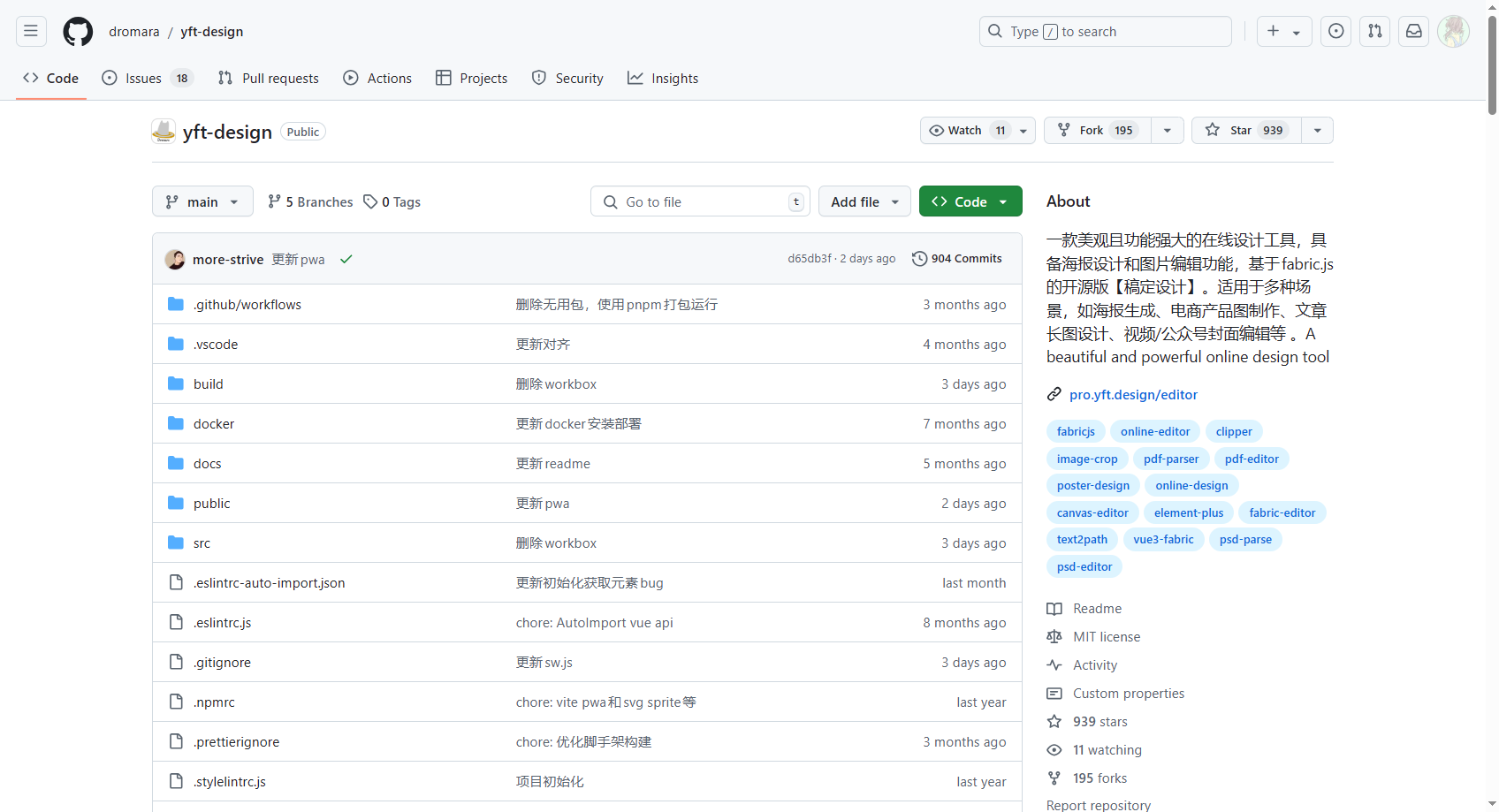This screenshot has height=812, width=1499.
Task: Expand the Add file dropdown
Action: point(864,201)
